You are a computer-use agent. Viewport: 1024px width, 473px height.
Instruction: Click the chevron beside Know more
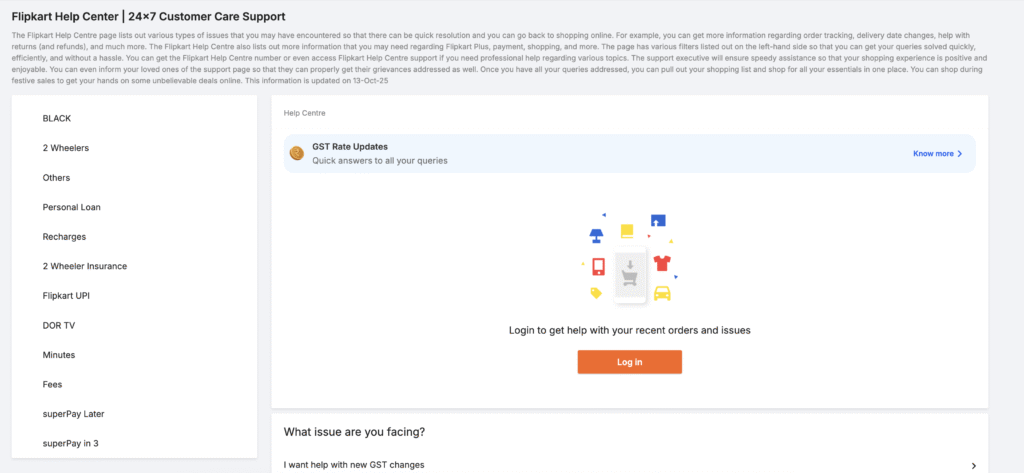[960, 154]
